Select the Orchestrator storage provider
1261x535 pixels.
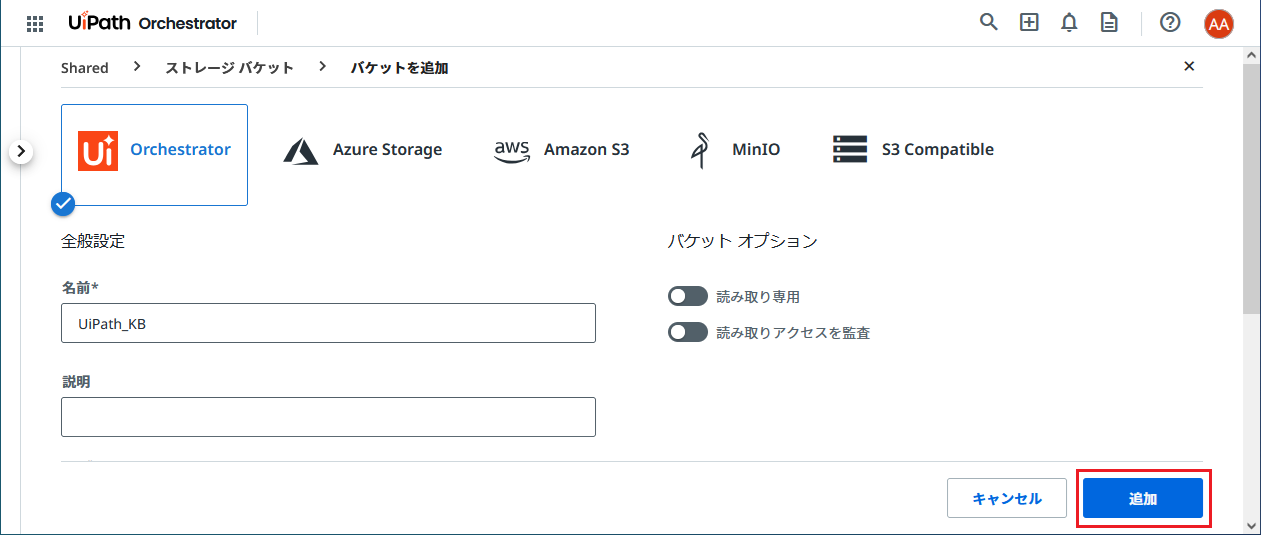(155, 150)
